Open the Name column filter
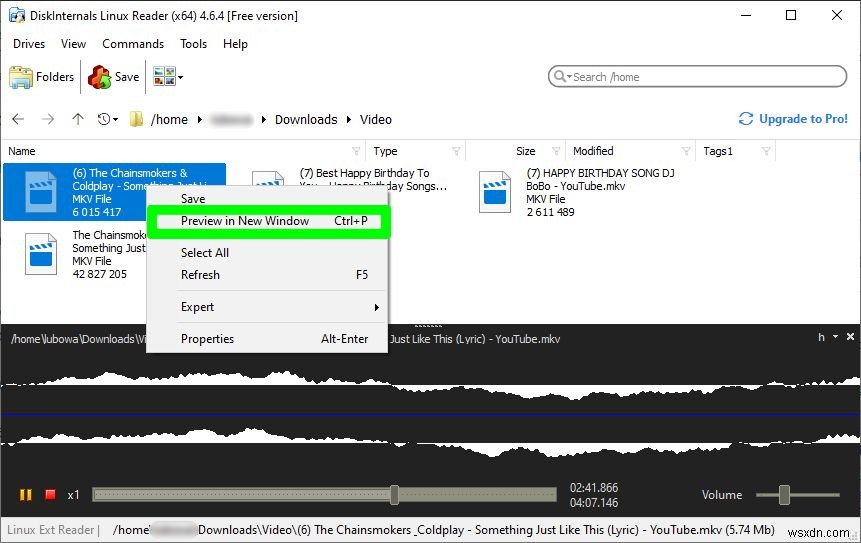This screenshot has width=861, height=543. coord(356,151)
